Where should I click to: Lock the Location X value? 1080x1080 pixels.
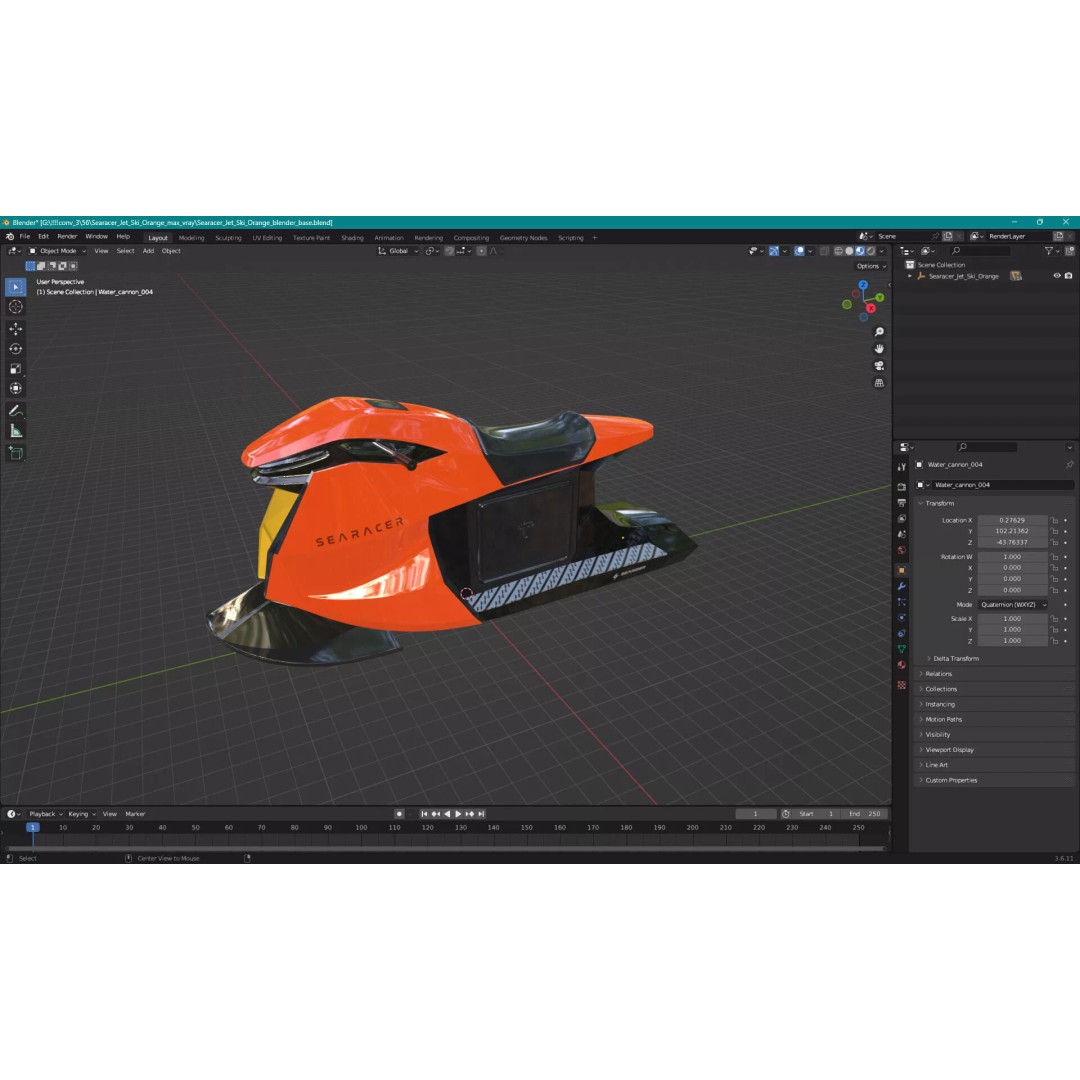click(x=1054, y=521)
